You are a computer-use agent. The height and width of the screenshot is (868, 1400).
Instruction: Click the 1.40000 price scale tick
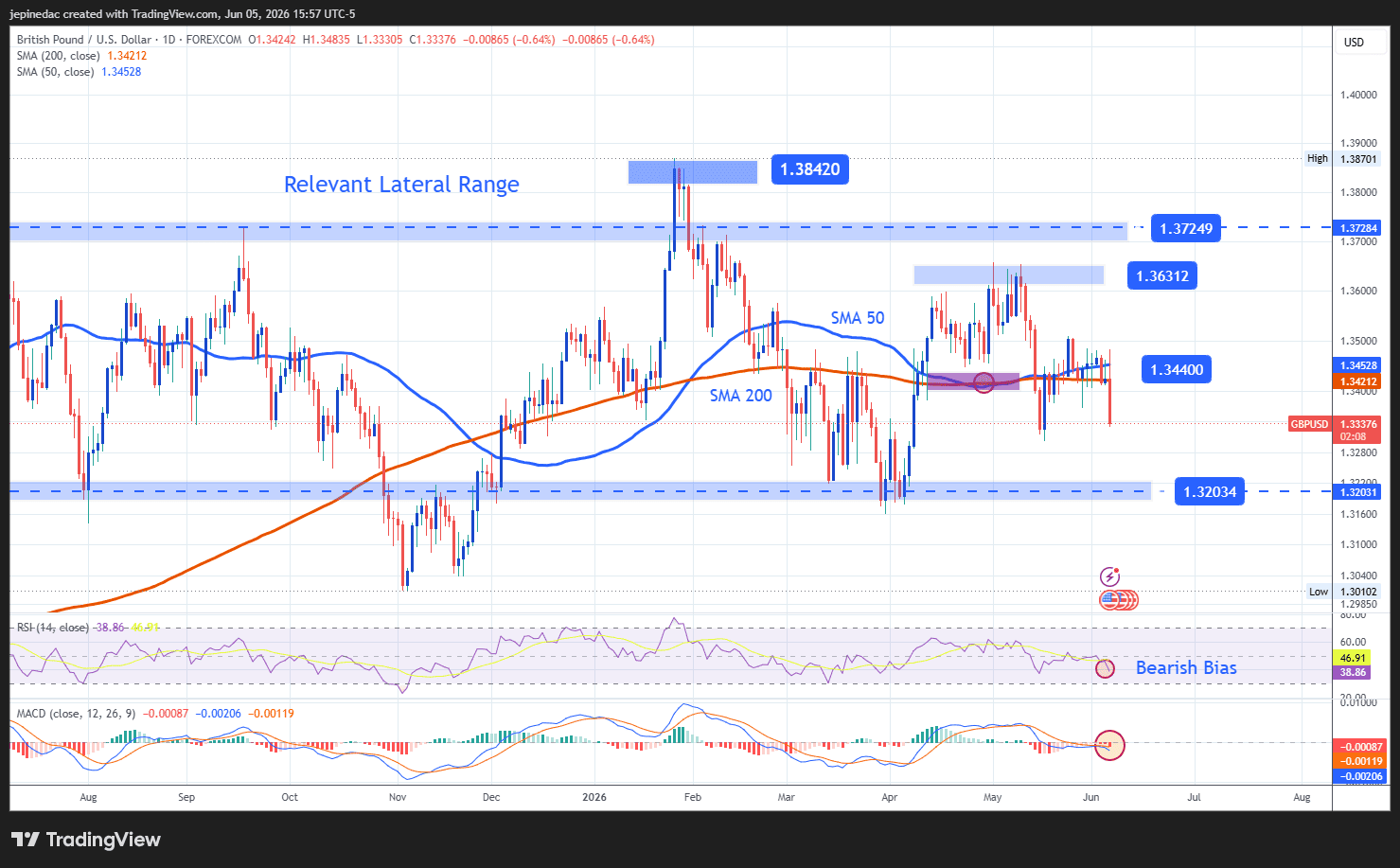(x=1358, y=95)
